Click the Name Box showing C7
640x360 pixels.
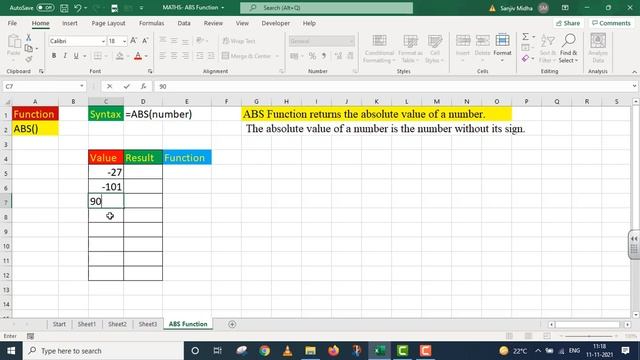coord(41,86)
